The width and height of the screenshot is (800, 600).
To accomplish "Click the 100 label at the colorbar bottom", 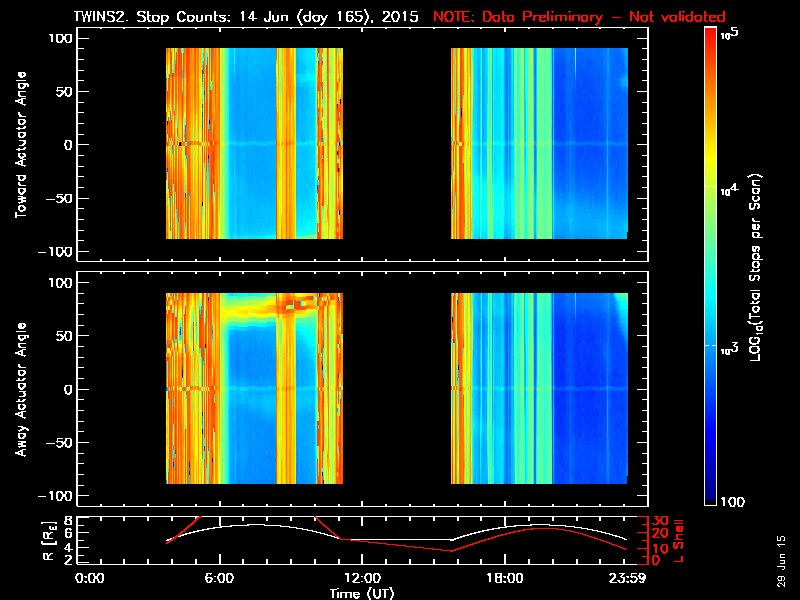I will tap(732, 502).
